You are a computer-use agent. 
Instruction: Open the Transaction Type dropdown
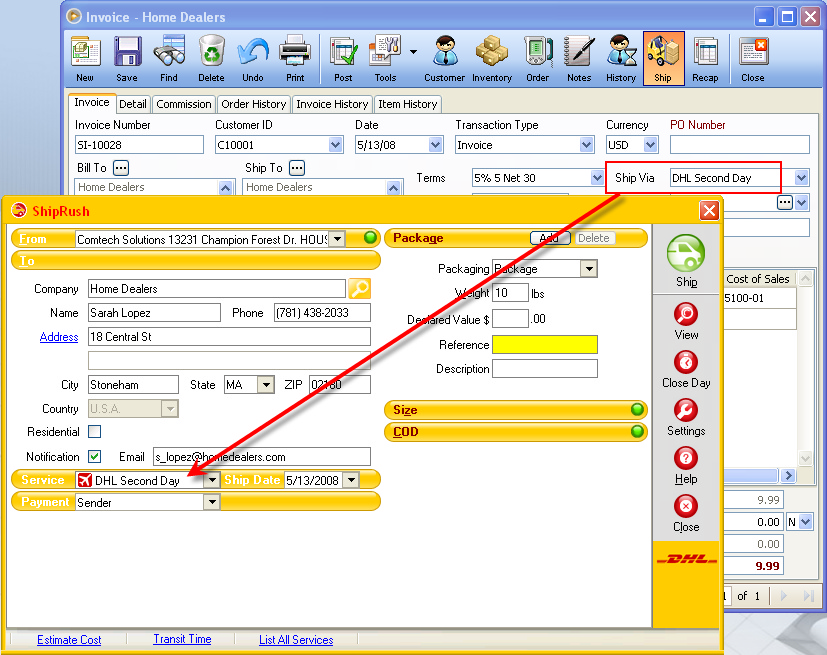tap(586, 145)
